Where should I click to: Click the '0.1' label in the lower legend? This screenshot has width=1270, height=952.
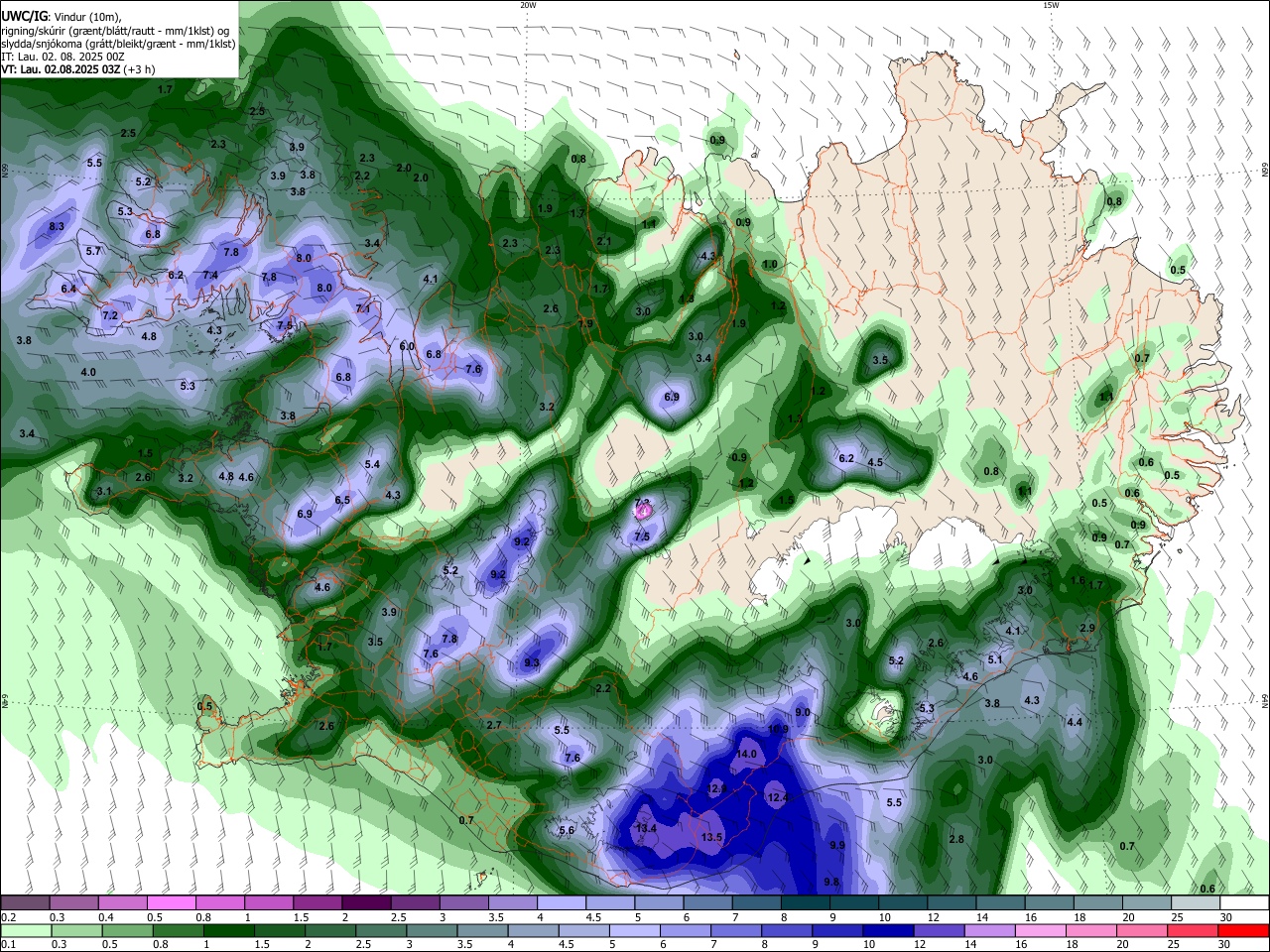(x=8, y=944)
